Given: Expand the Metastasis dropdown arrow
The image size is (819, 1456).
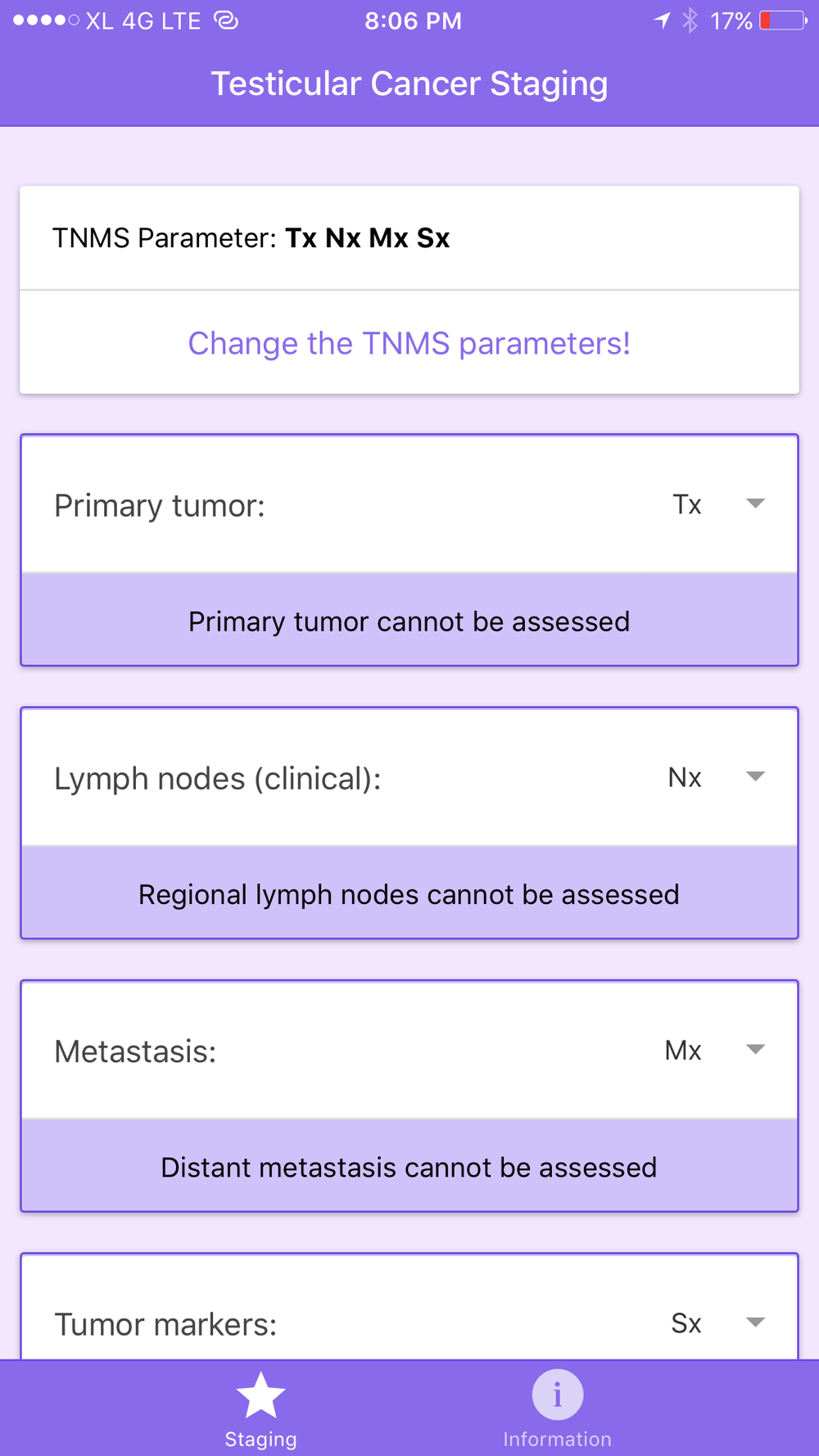Looking at the screenshot, I should (755, 1049).
